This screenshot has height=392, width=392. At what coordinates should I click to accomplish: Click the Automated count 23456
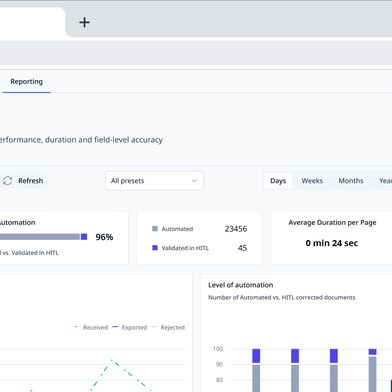236,229
